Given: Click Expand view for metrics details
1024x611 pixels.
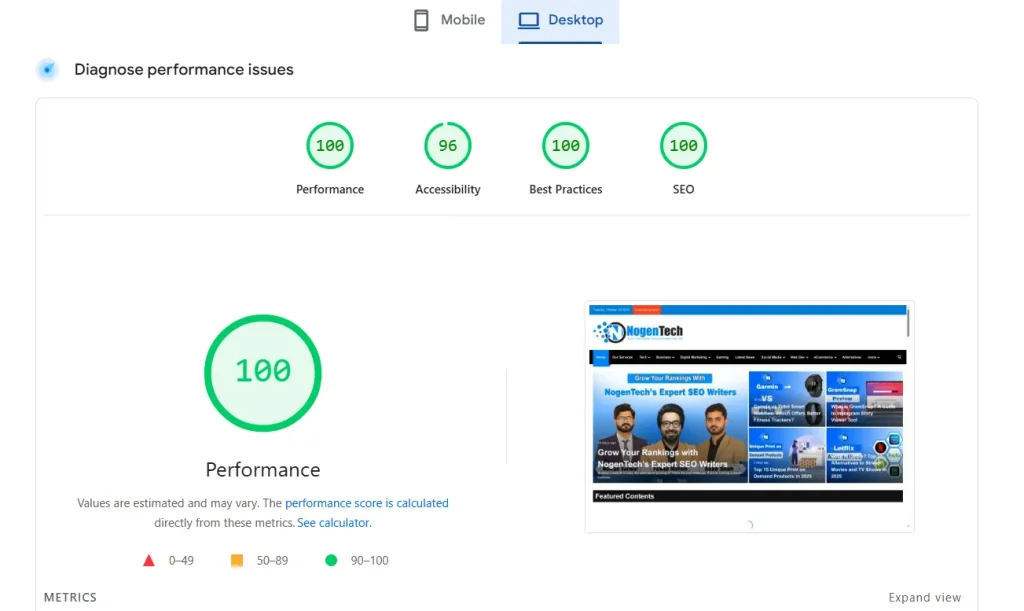Looking at the screenshot, I should (x=924, y=597).
